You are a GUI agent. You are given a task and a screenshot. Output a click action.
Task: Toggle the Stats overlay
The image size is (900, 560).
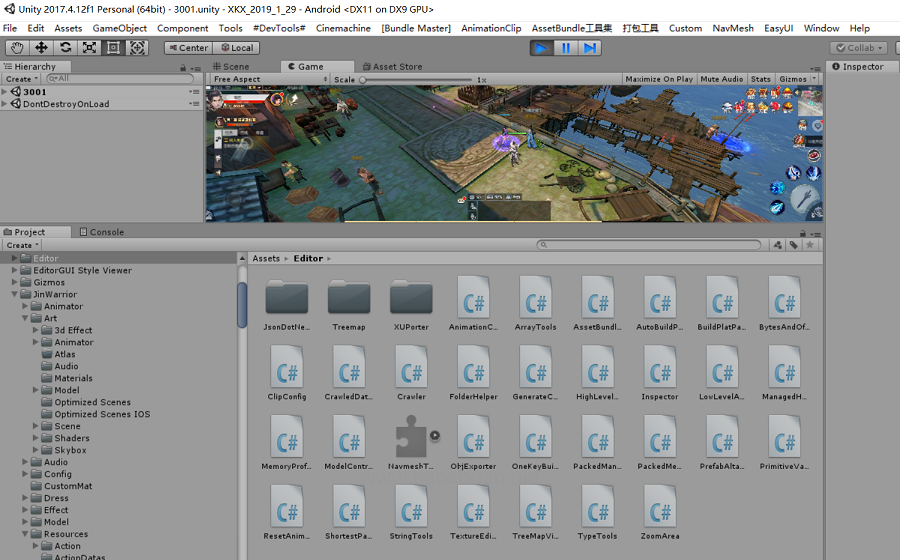point(761,79)
